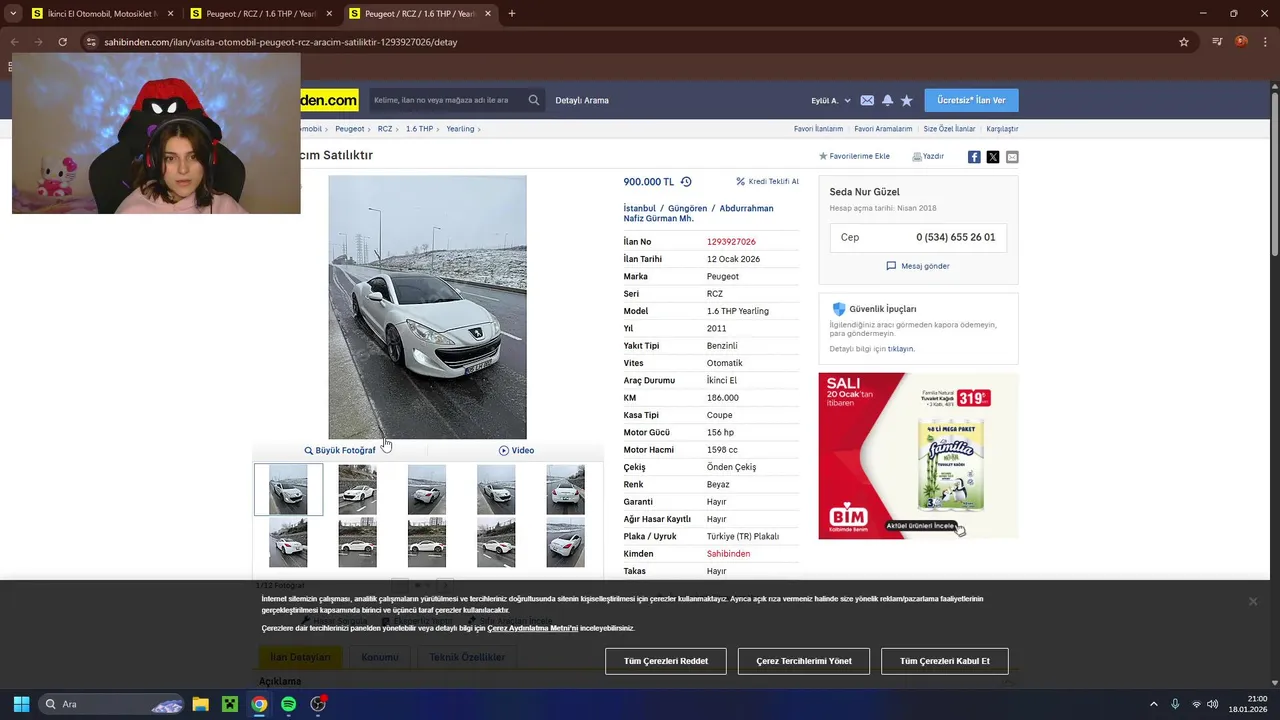This screenshot has width=1280, height=720.
Task: Click the Peugeot breadcrumb
Action: pyautogui.click(x=350, y=129)
